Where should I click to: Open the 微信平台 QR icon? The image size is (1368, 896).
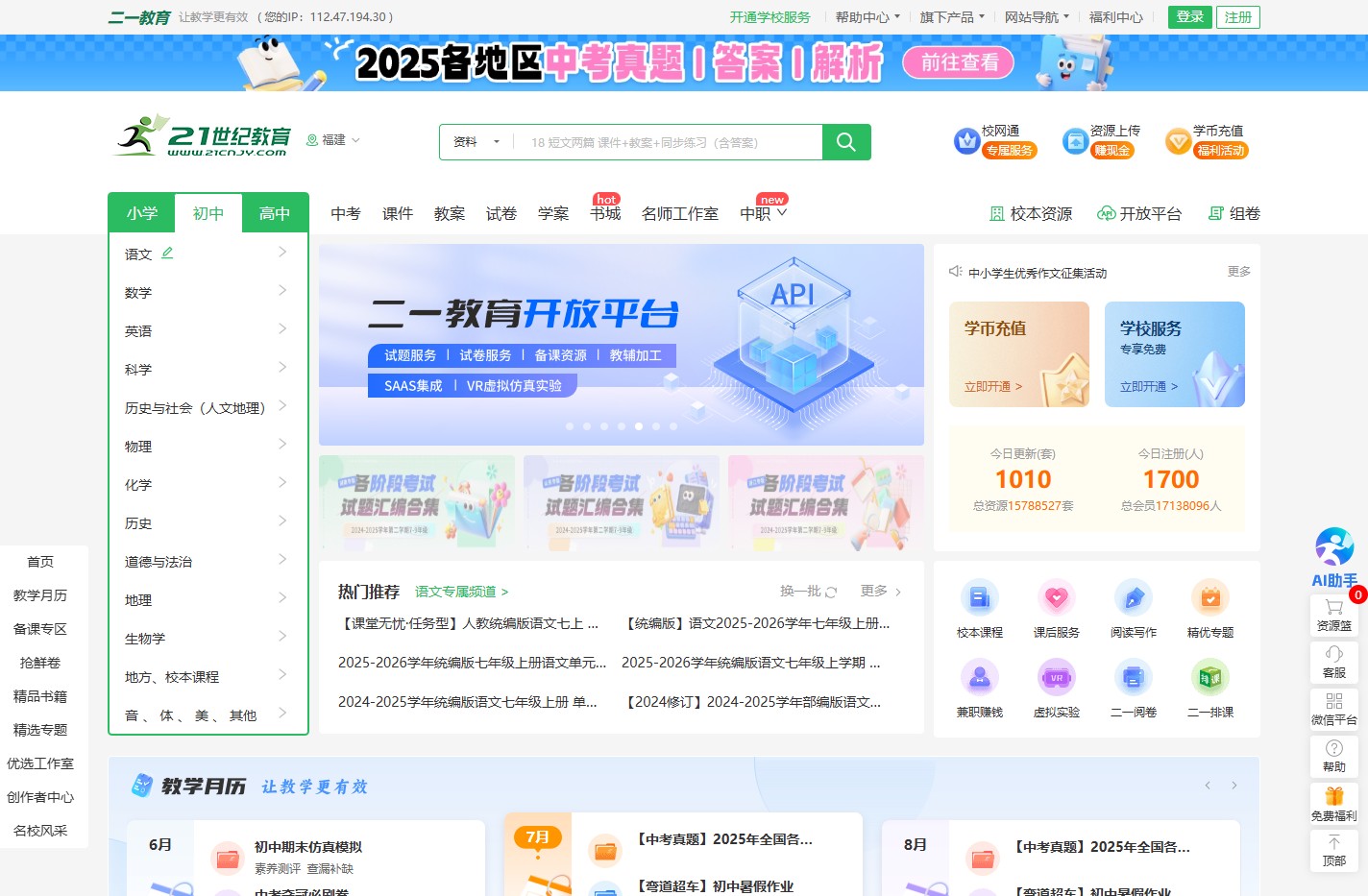coord(1334,709)
